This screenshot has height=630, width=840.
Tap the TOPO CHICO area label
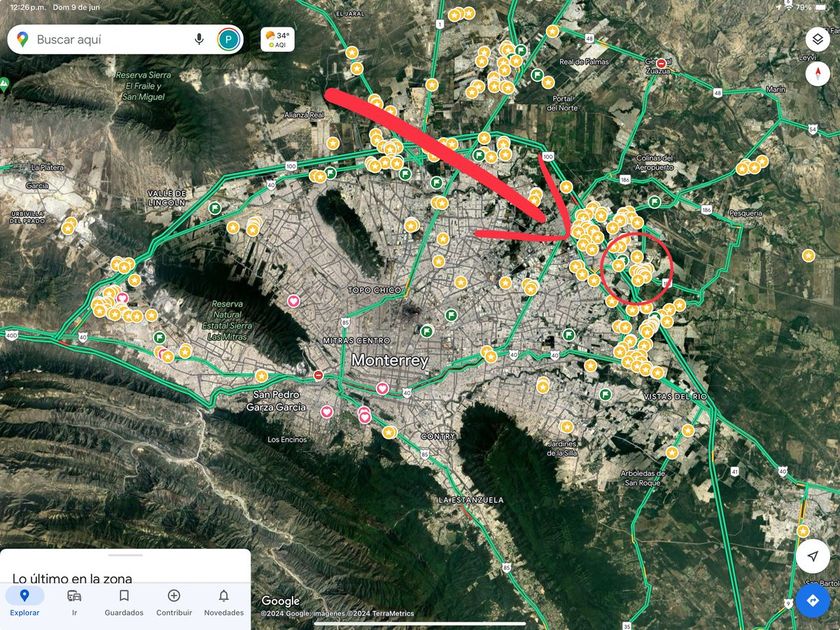tap(374, 290)
